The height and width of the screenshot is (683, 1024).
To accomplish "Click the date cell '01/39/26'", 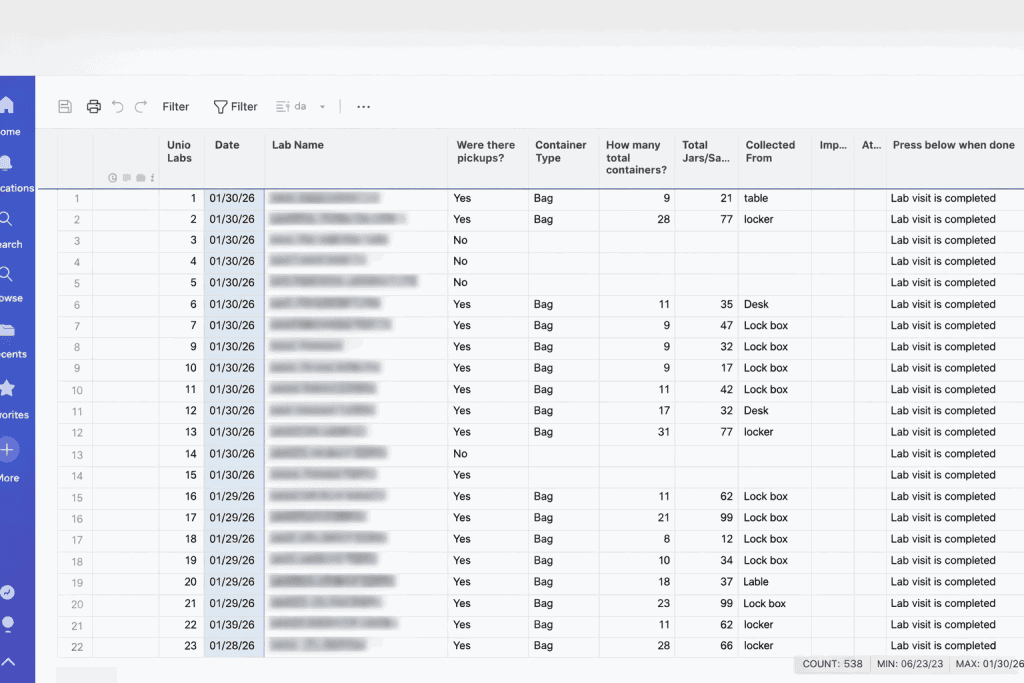I will pyautogui.click(x=234, y=625).
